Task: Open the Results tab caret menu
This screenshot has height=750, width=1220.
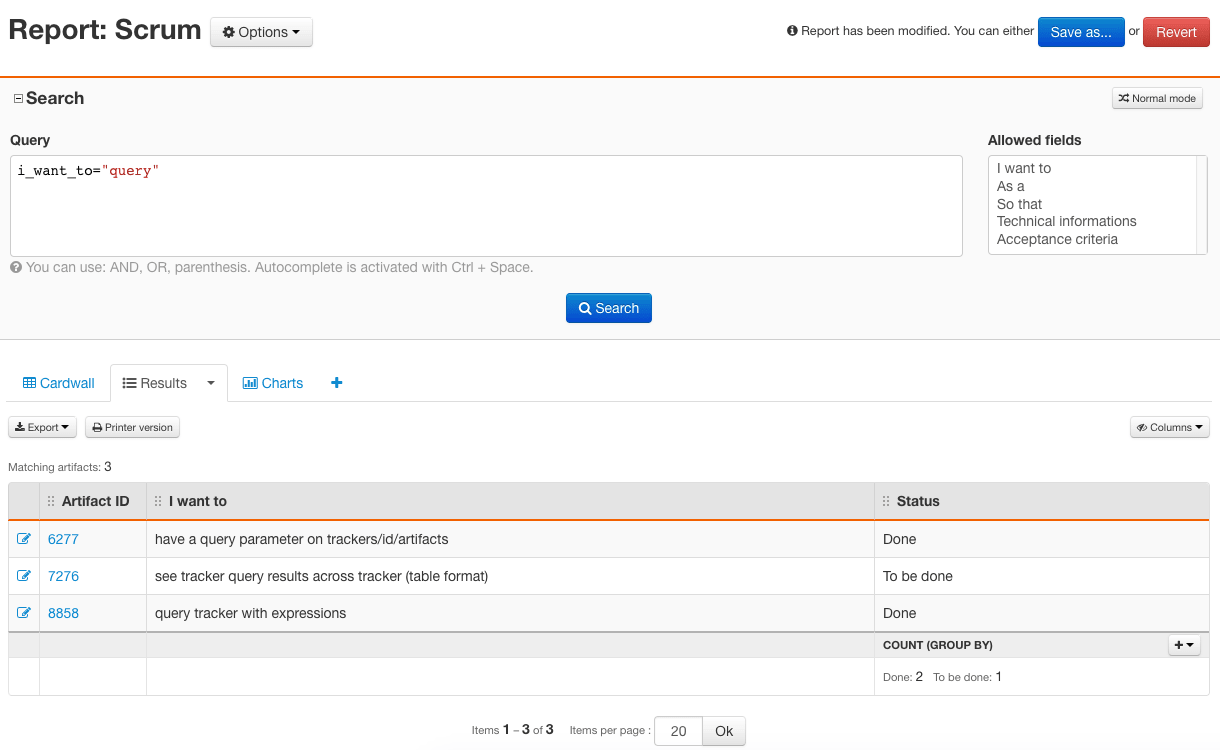Action: (x=210, y=383)
